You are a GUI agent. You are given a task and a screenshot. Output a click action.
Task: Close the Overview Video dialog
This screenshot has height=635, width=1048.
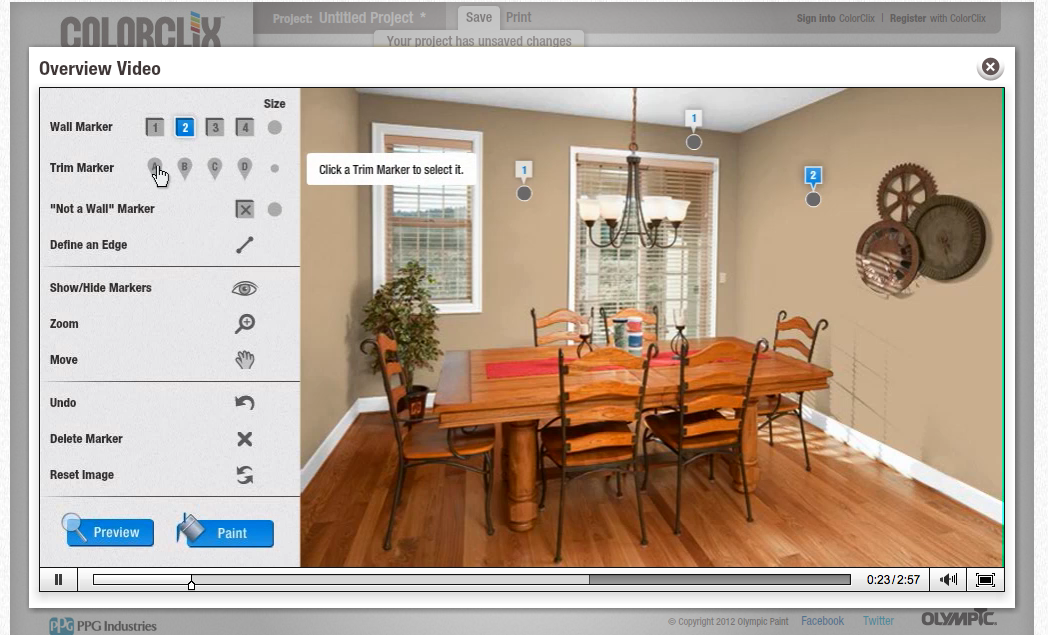pos(991,67)
